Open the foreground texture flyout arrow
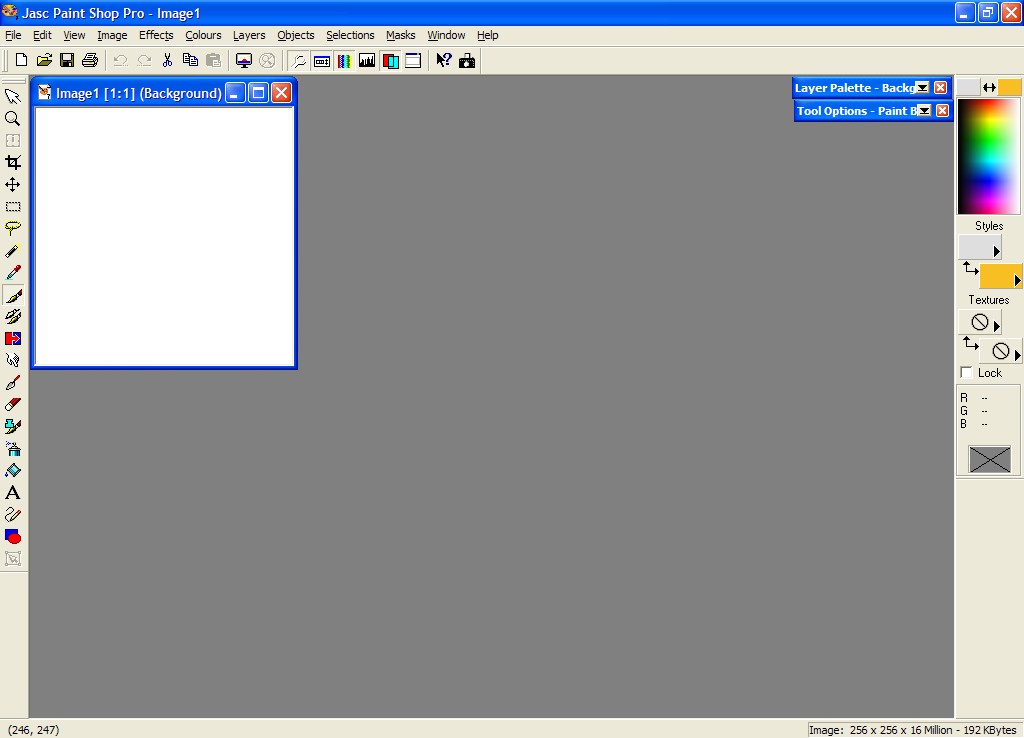The image size is (1024, 738). [997, 325]
